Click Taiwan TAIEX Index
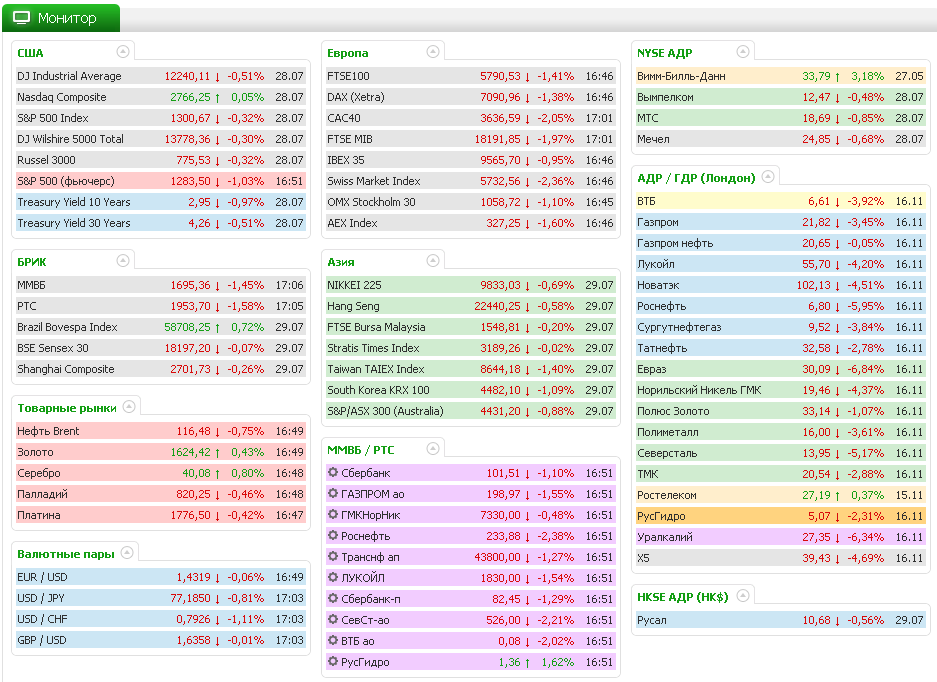Viewport: 937px width, 682px height. (x=471, y=369)
